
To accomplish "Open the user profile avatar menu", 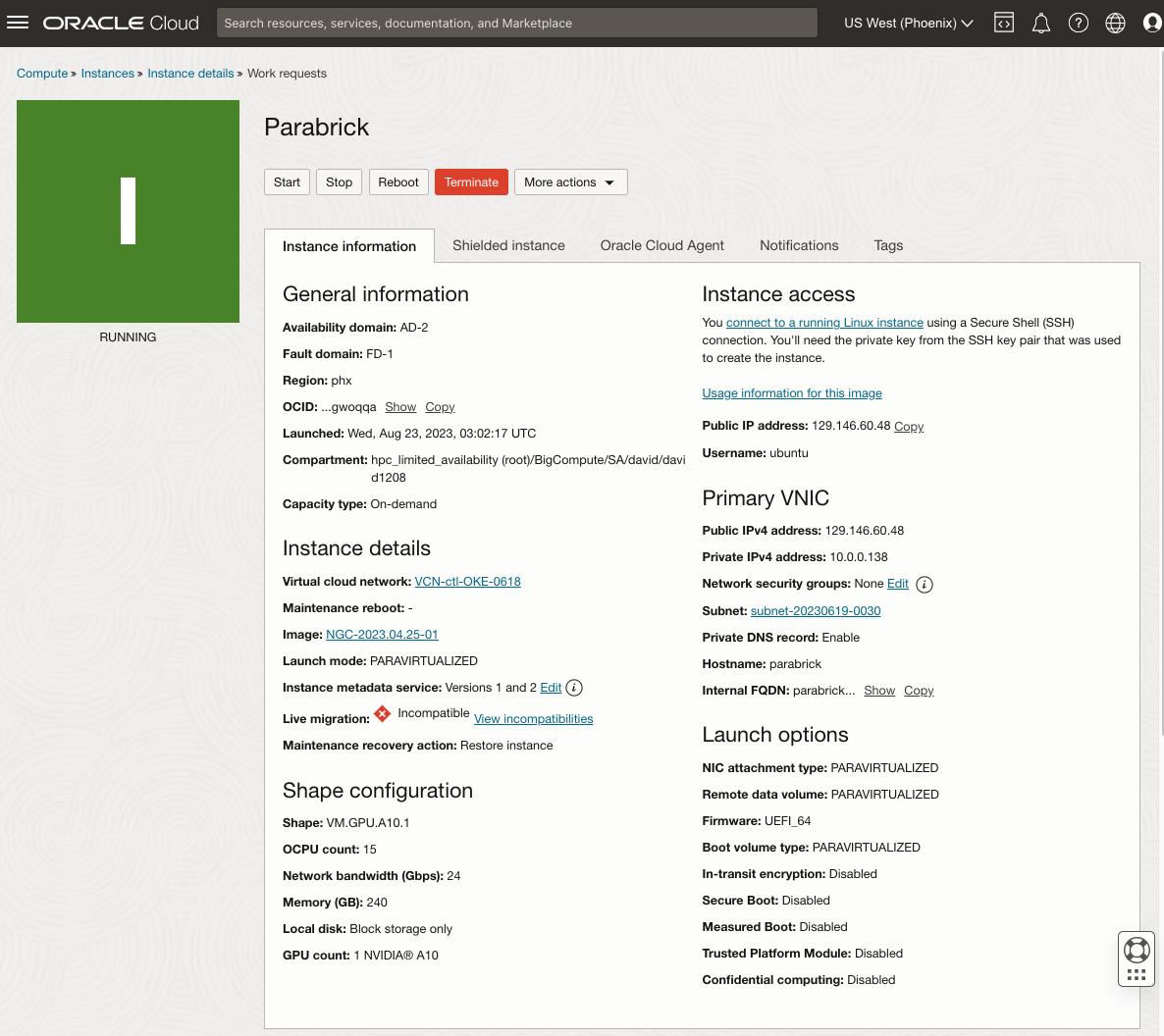I will click(1151, 22).
